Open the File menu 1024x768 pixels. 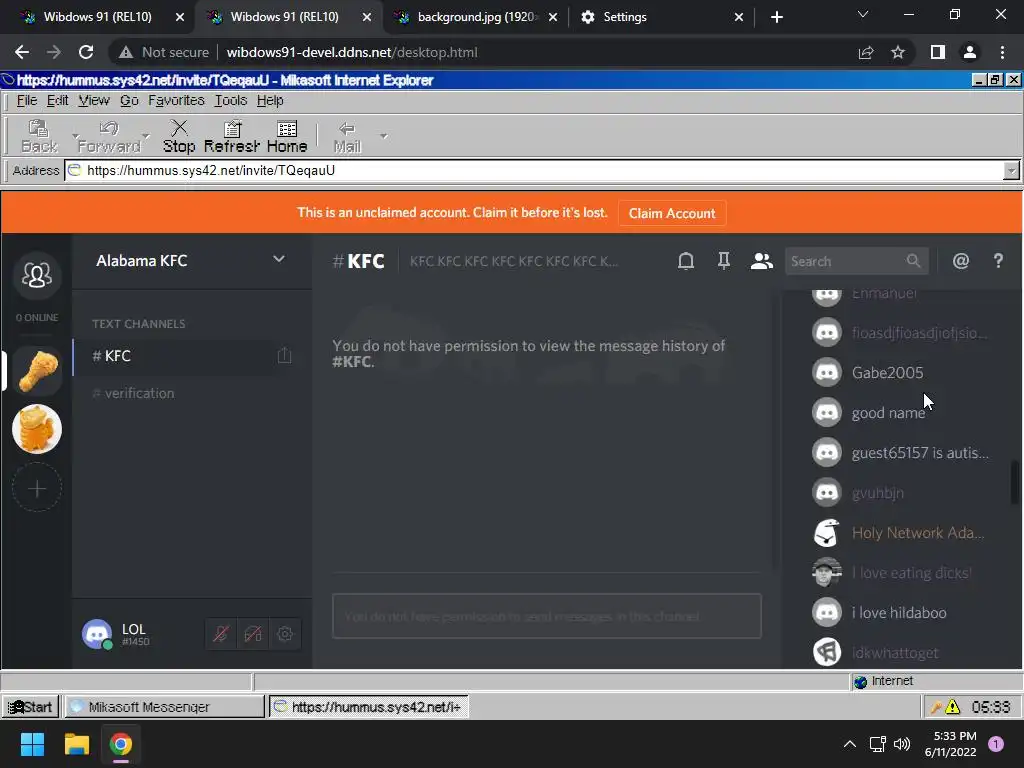27,101
